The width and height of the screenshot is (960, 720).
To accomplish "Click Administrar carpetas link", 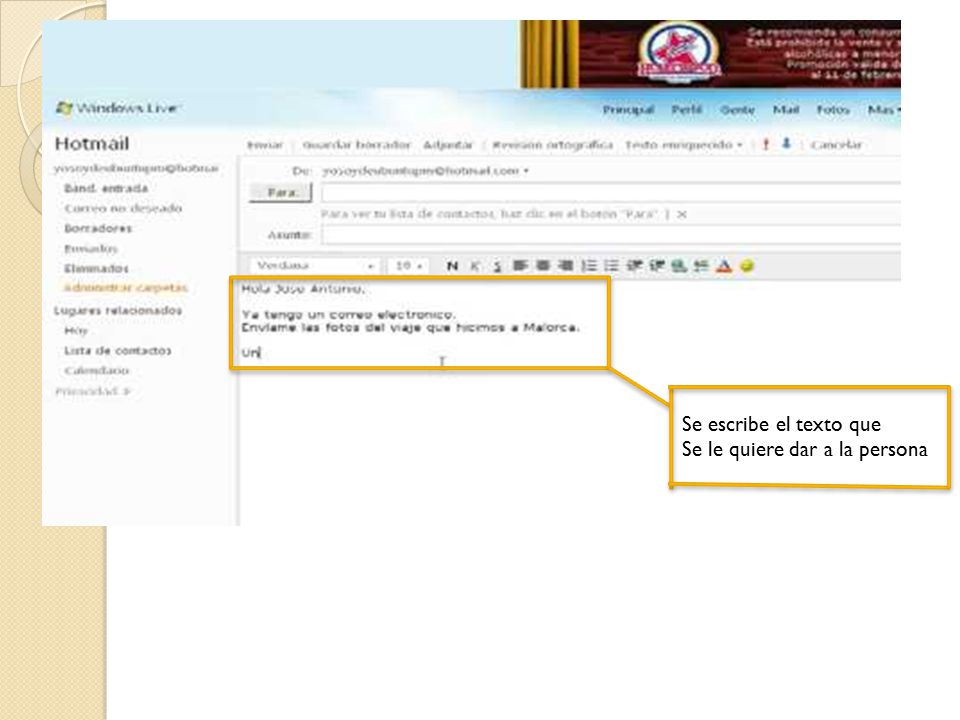I will point(126,288).
